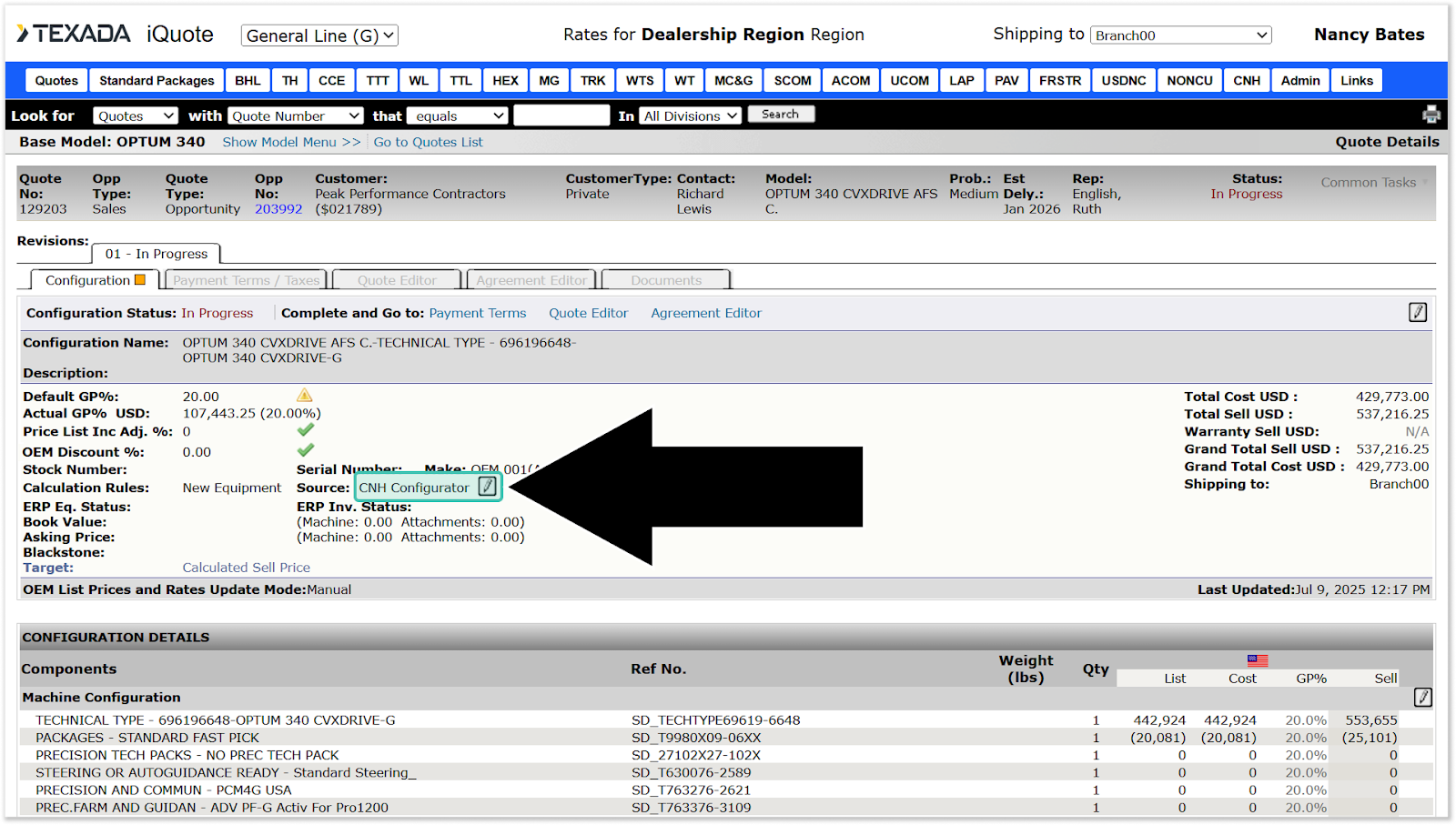Click Payment Terms link under Complete and Go to
The image size is (1456, 825).
point(478,313)
